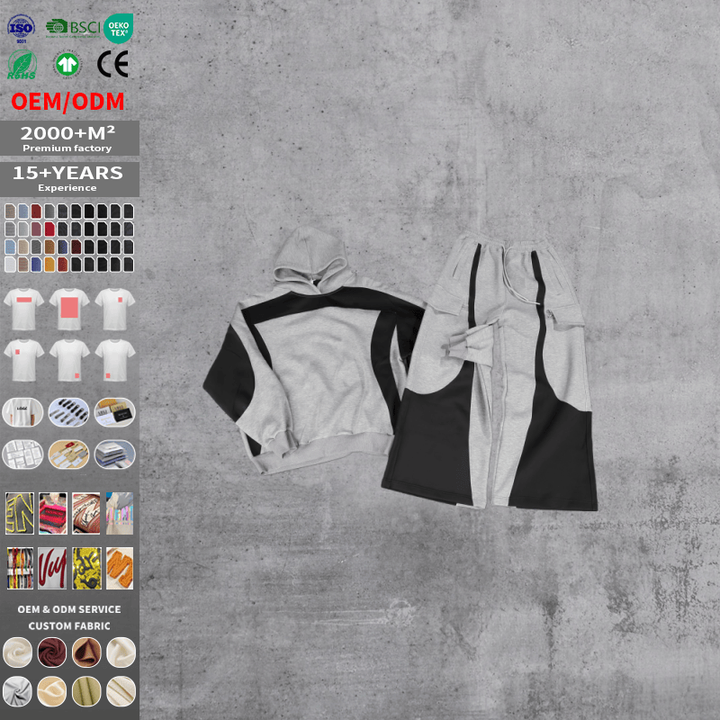
Task: Click the black CE mark
Action: 112,64
